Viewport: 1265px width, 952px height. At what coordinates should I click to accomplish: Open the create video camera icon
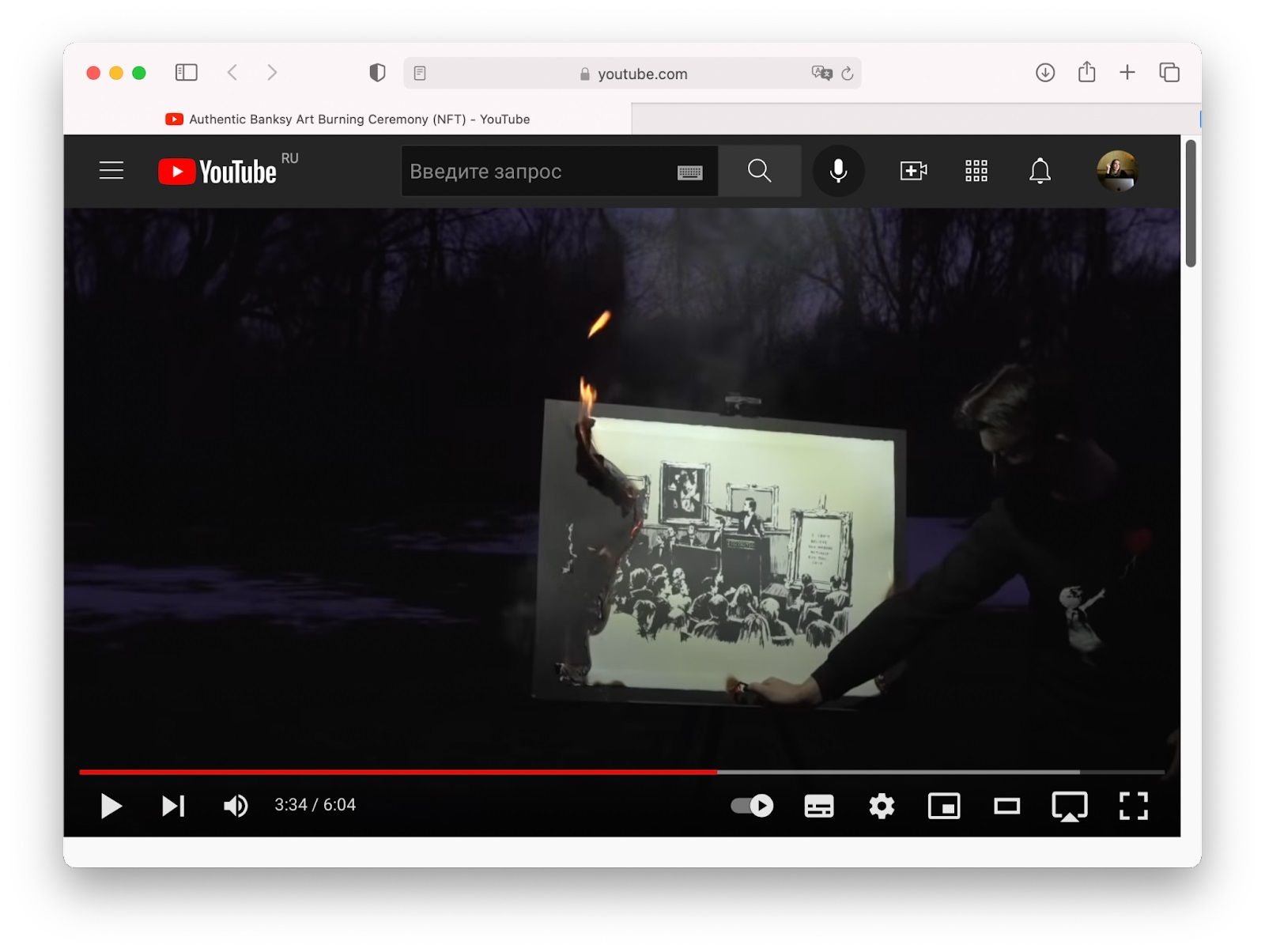(x=913, y=171)
